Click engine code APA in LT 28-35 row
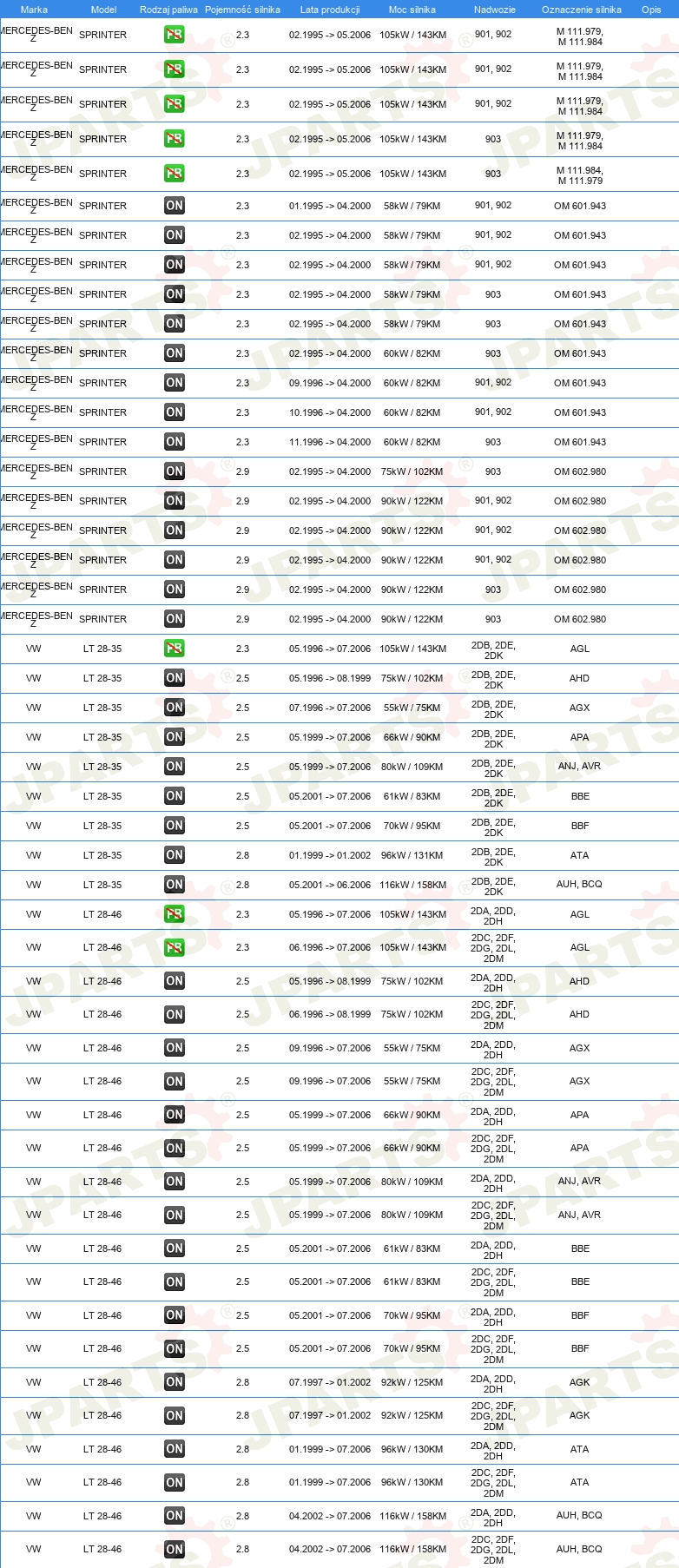This screenshot has height=1568, width=679. coord(580,737)
